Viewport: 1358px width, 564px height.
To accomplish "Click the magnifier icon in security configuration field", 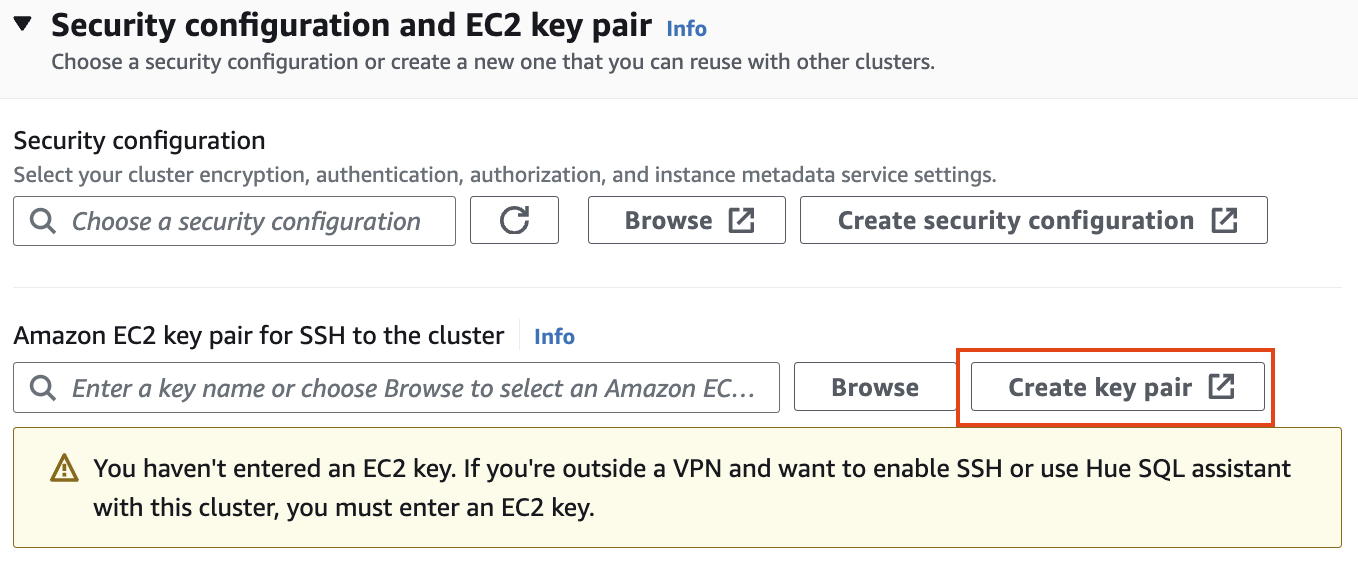I will pyautogui.click(x=43, y=221).
